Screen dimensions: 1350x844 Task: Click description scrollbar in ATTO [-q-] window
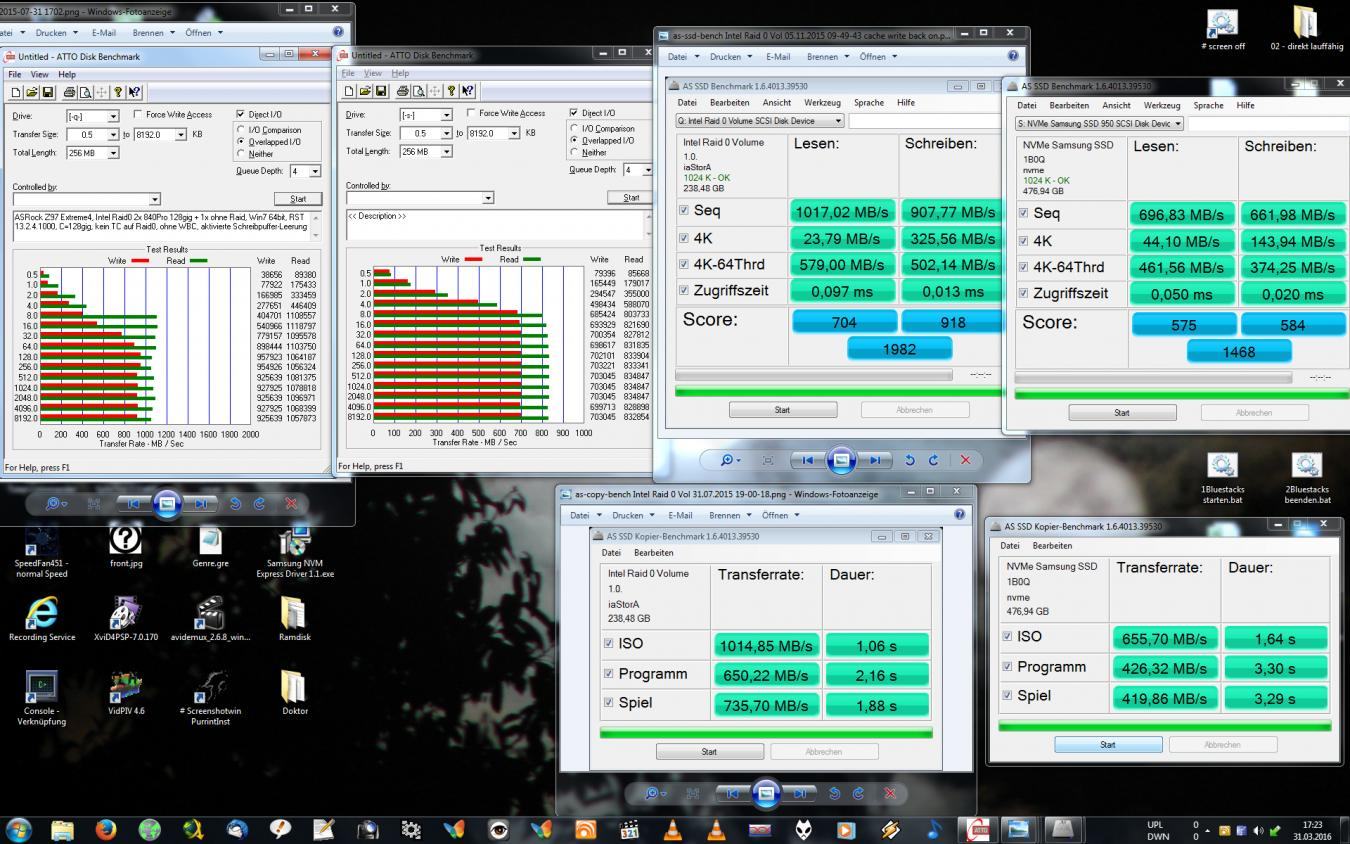[317, 225]
